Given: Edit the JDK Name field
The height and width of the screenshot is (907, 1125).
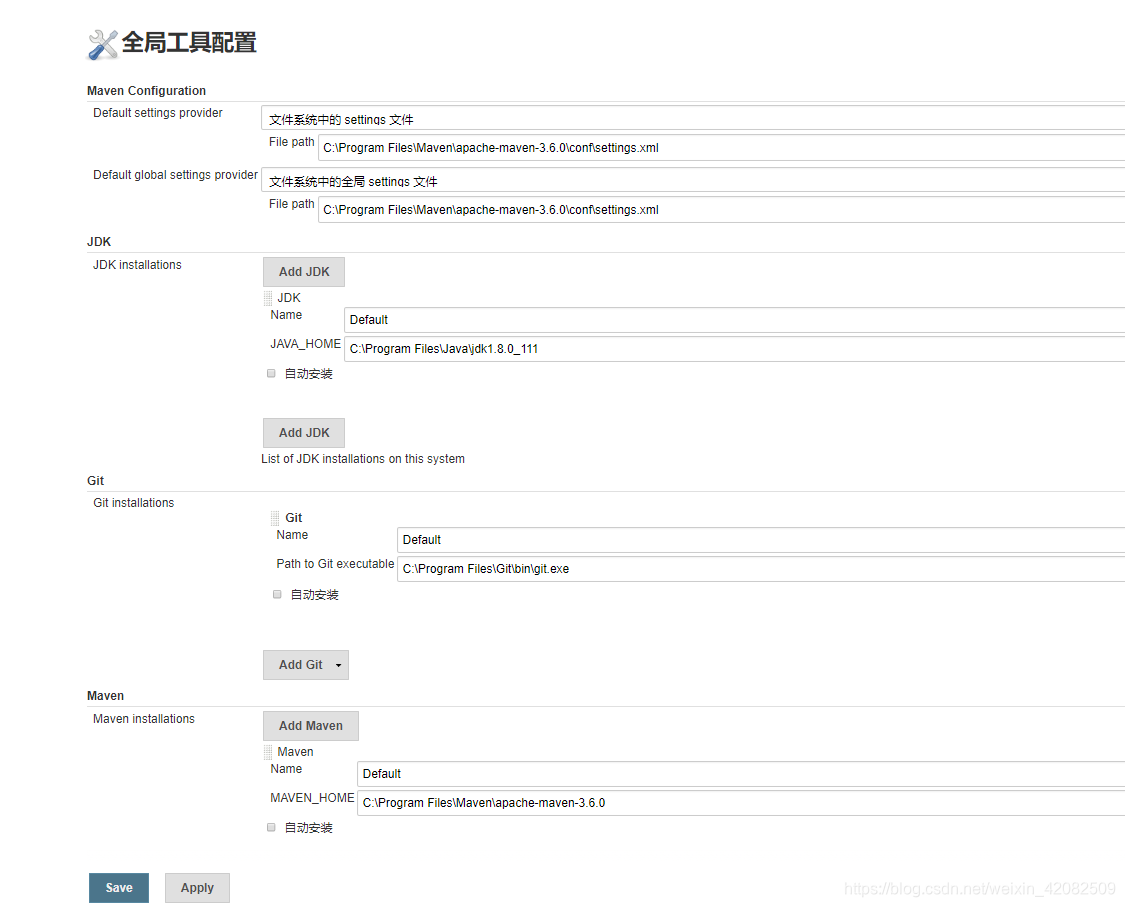Looking at the screenshot, I should [x=735, y=320].
